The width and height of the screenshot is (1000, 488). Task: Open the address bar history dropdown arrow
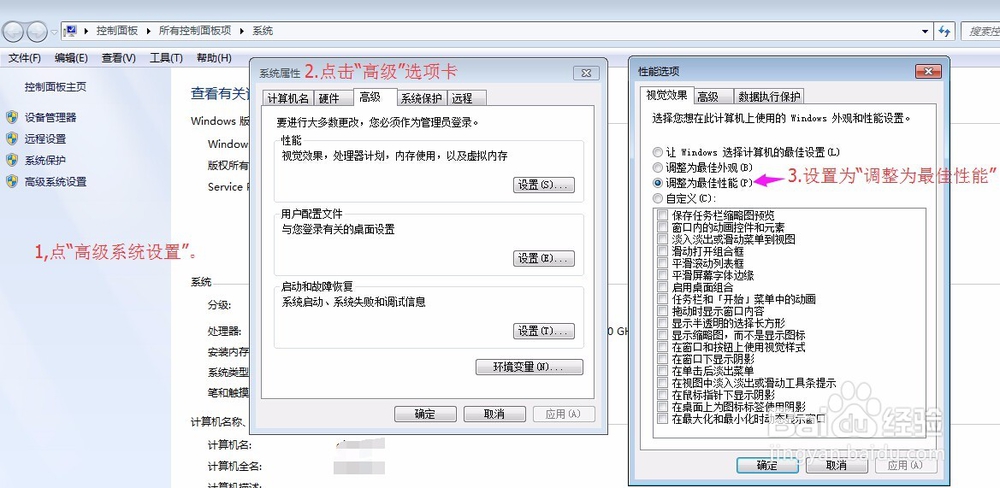[x=925, y=31]
